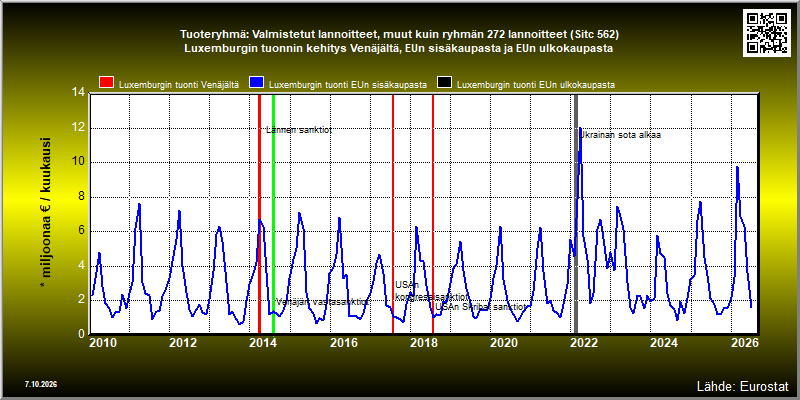800x400 pixels.
Task: Click the 'Luxemburgin tuonti EUn ulkokaupasta' legend label
Action: [536, 85]
